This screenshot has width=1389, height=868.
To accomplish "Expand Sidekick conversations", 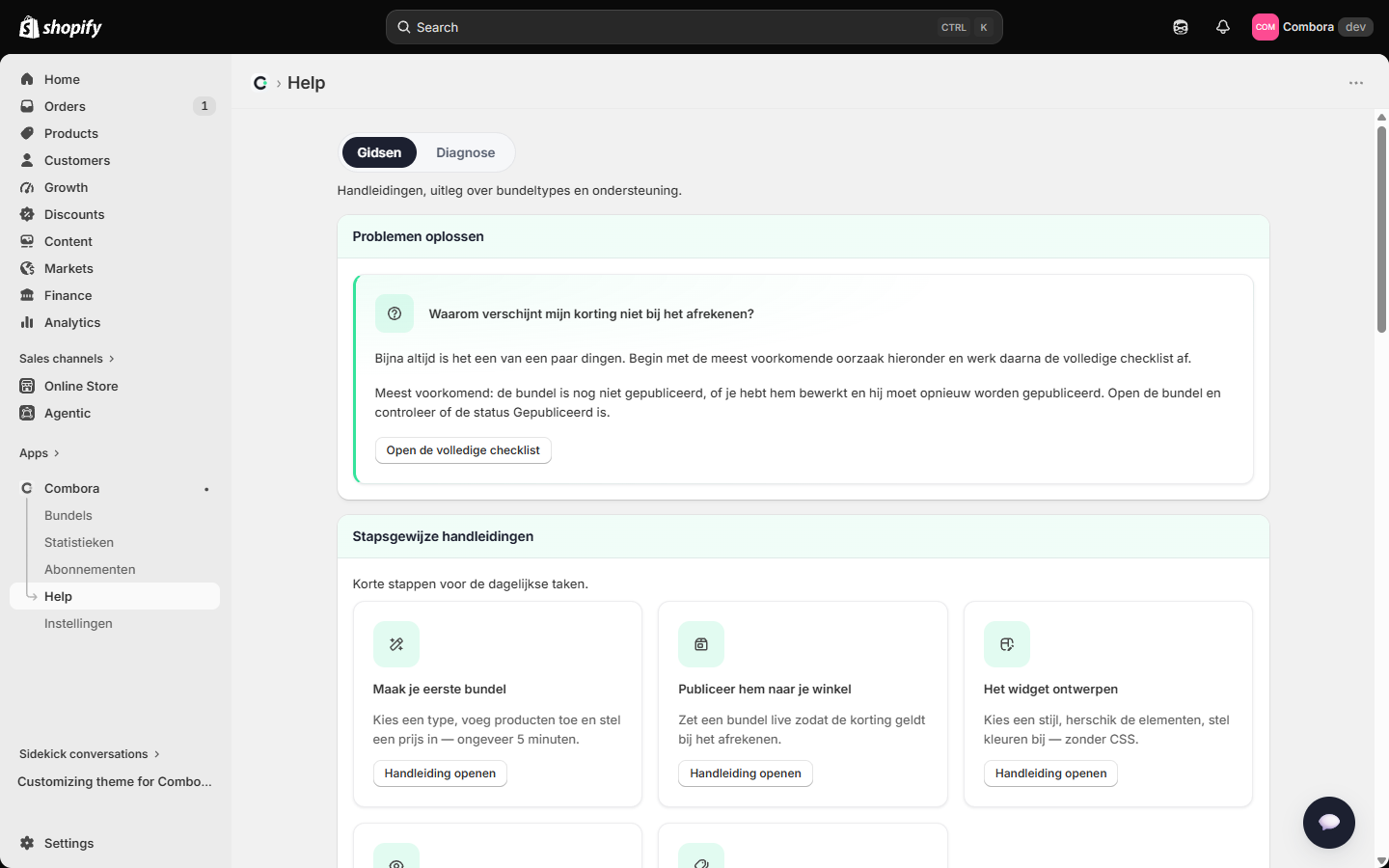I will pos(90,754).
